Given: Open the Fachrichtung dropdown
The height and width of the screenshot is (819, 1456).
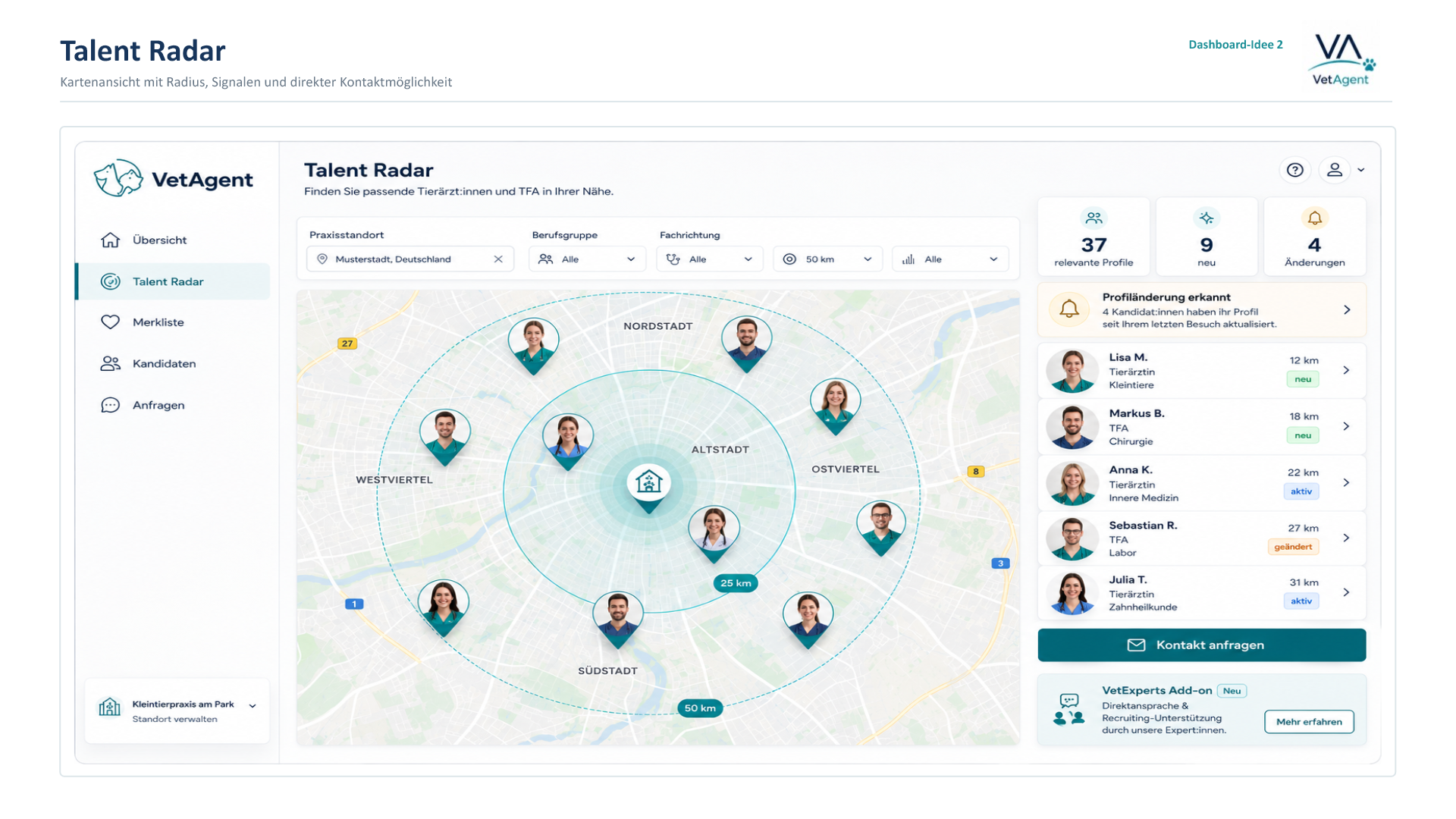Looking at the screenshot, I should [709, 259].
